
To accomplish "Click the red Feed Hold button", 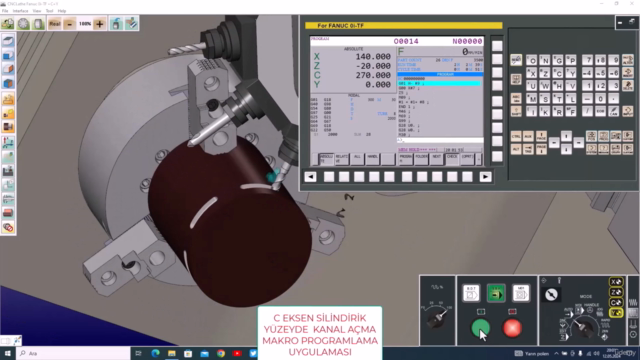I will click(512, 328).
